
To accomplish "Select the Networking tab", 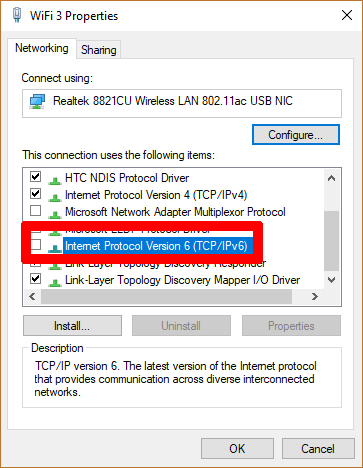I will point(42,48).
